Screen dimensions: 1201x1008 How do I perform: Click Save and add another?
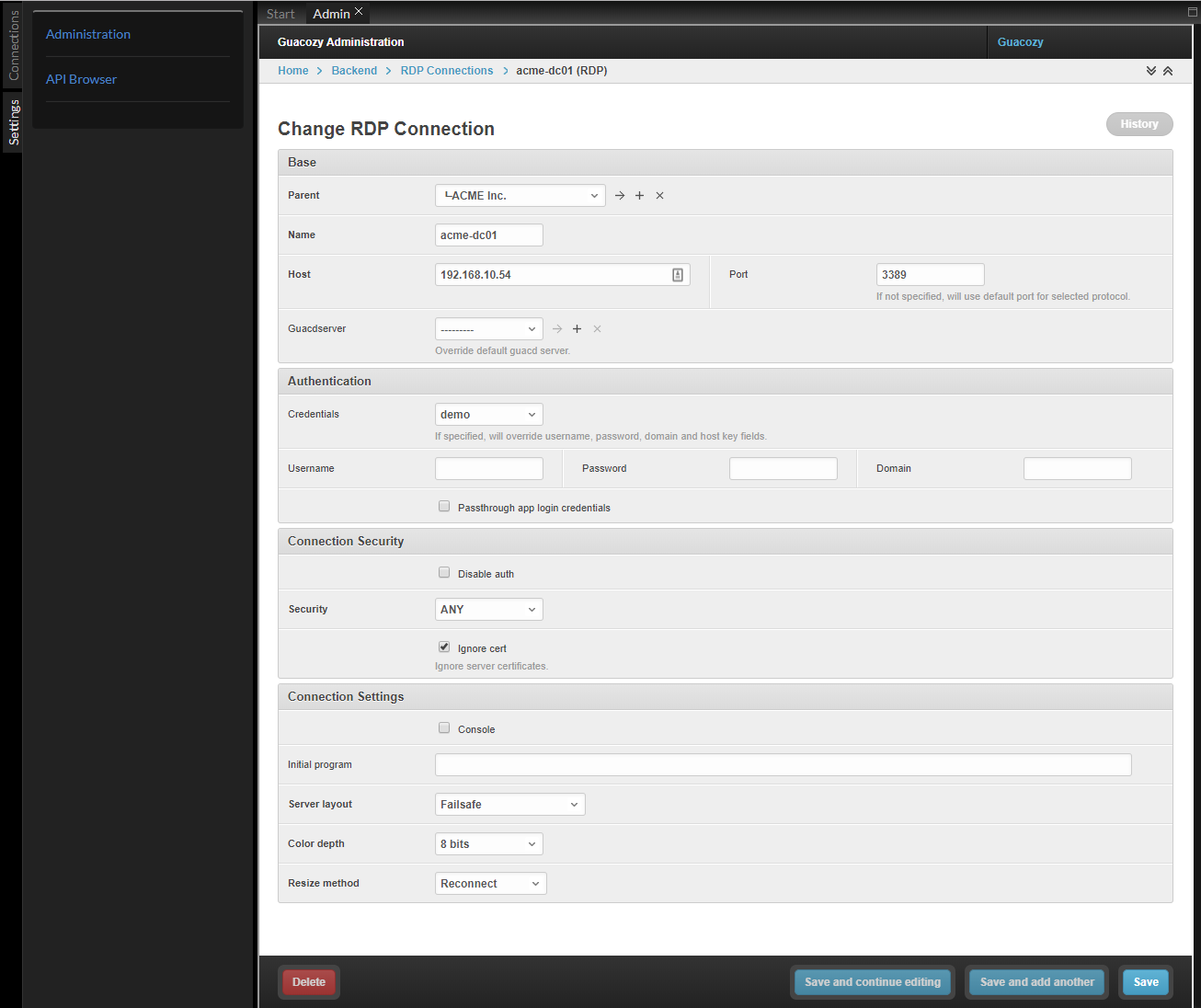pos(1037,982)
